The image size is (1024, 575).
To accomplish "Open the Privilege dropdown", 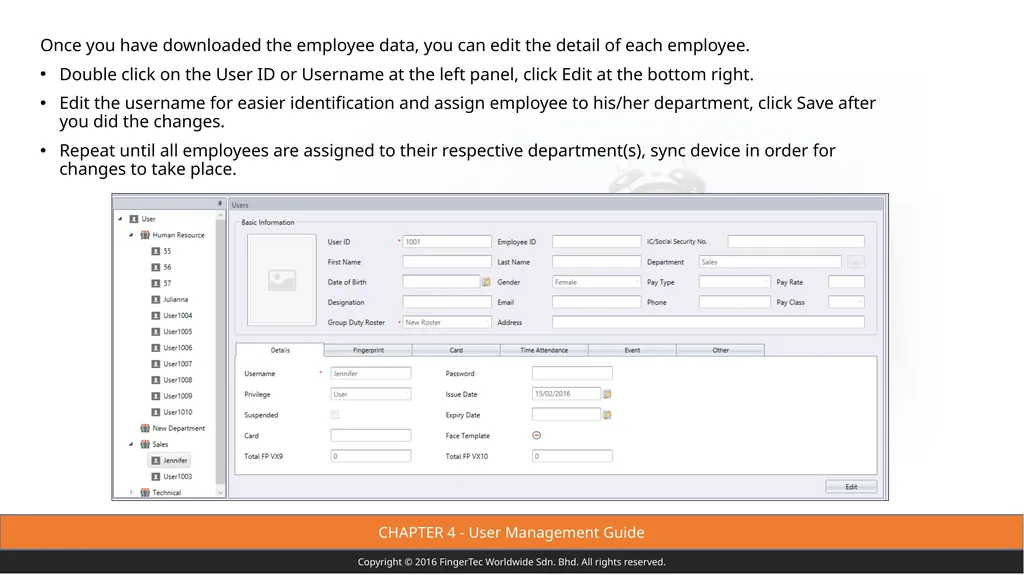I will point(371,395).
